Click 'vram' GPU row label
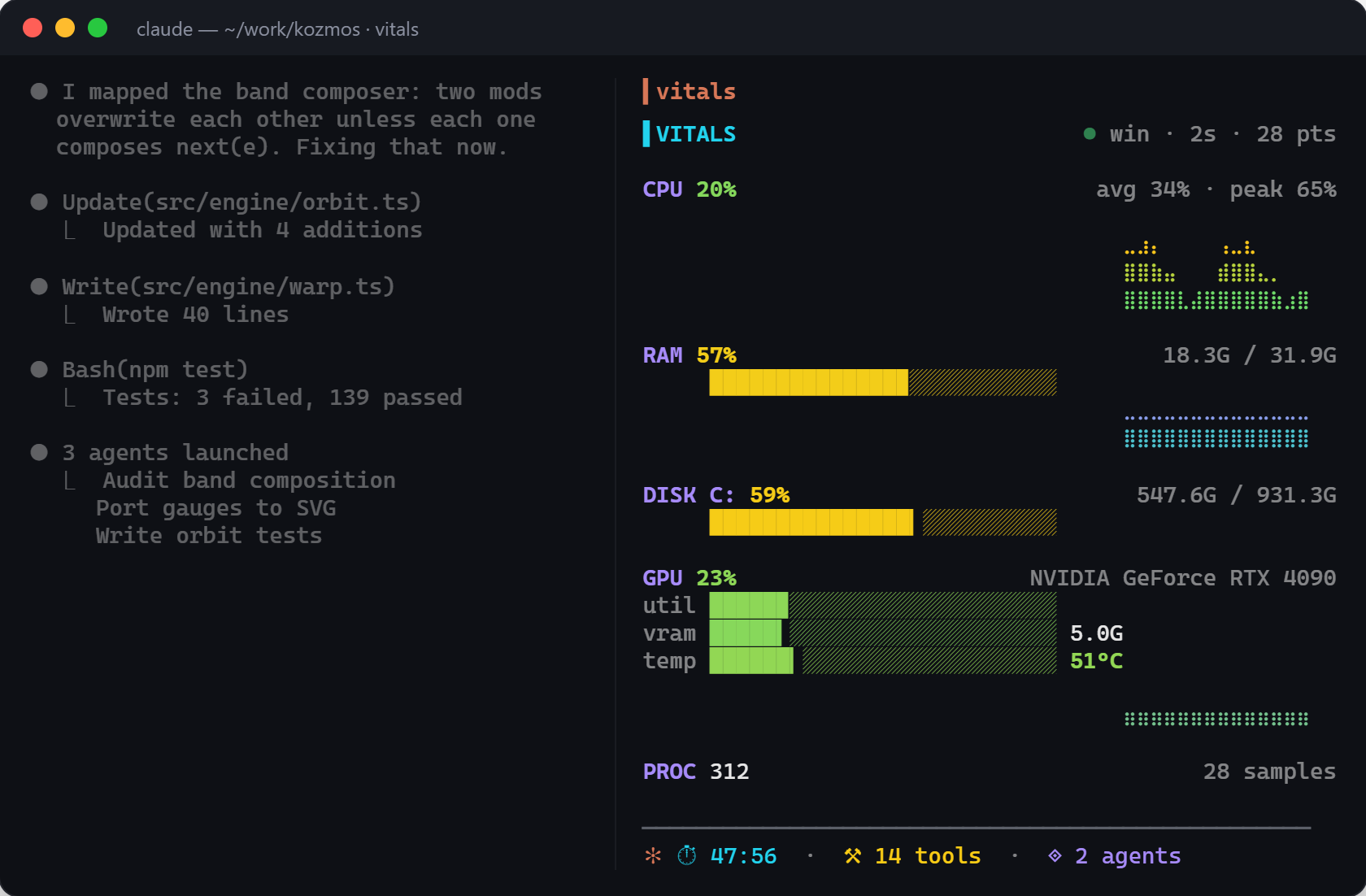The height and width of the screenshot is (896, 1366). (669, 633)
